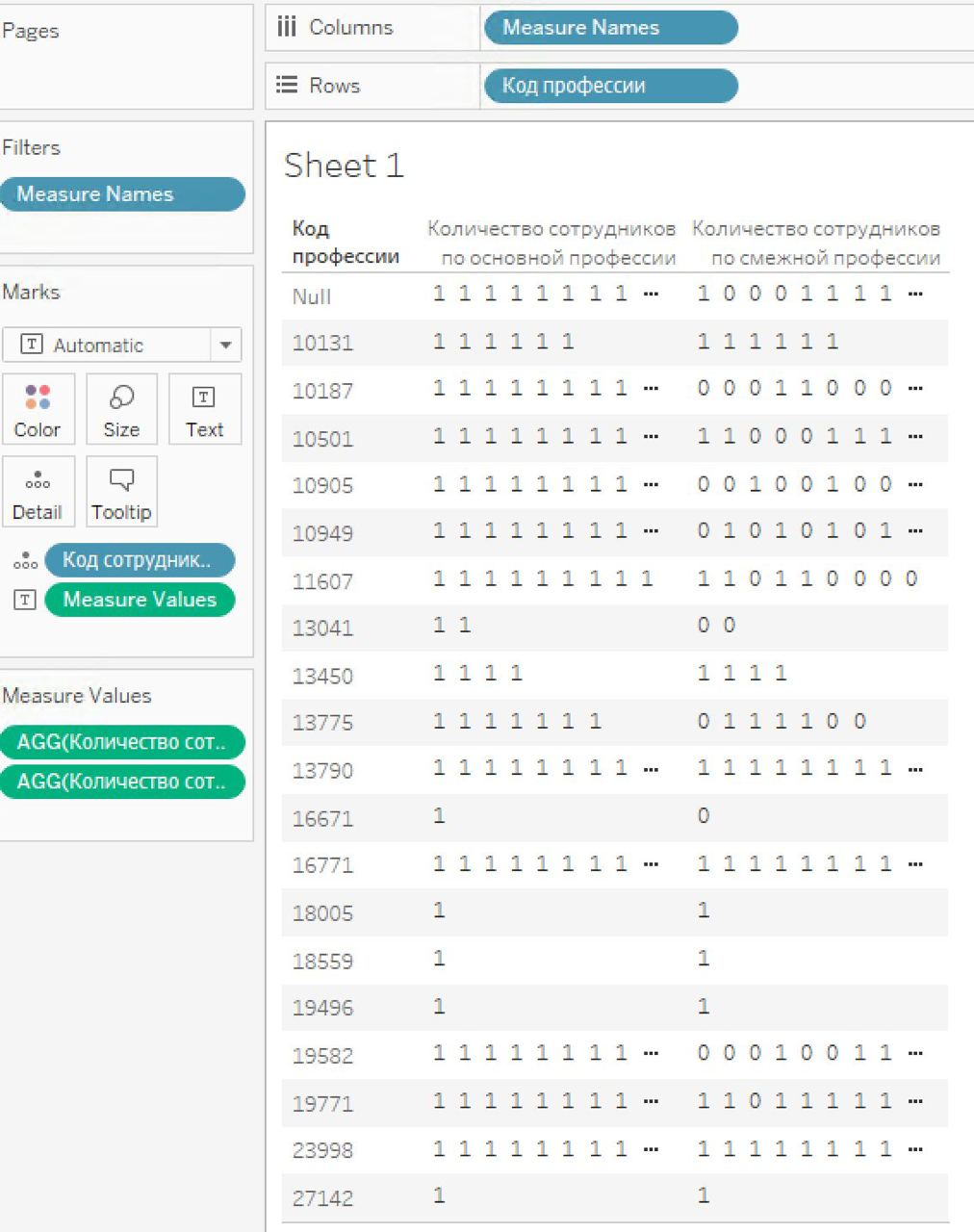Image resolution: width=974 pixels, height=1232 pixels.
Task: Select row label 10501
Action: pyautogui.click(x=322, y=439)
